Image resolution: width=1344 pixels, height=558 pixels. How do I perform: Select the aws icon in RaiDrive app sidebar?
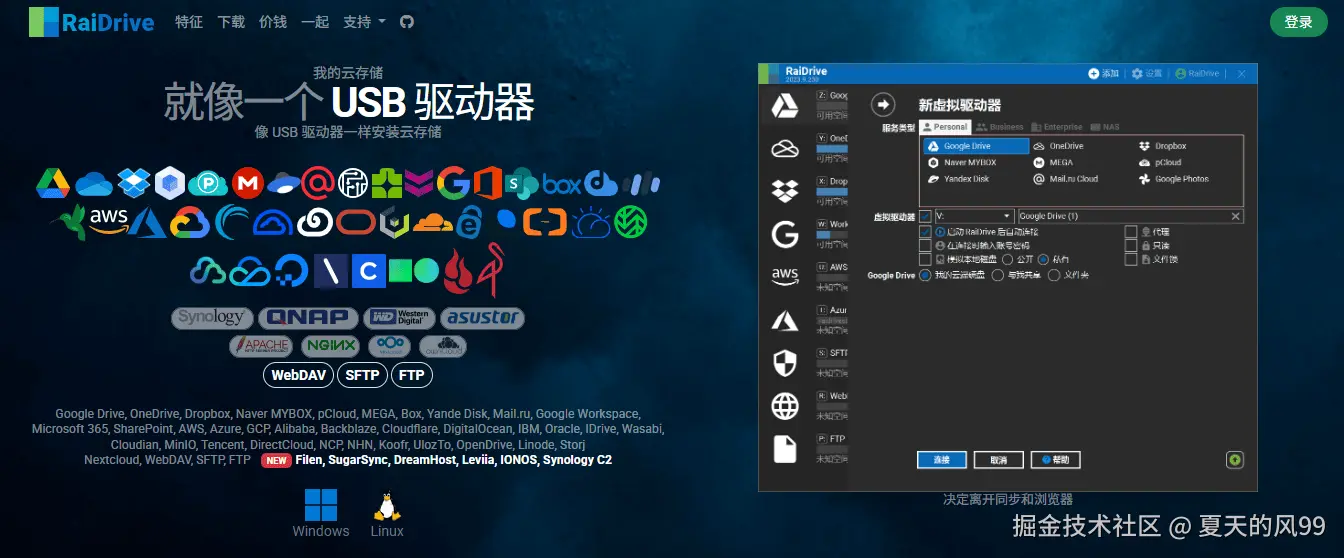tap(785, 276)
